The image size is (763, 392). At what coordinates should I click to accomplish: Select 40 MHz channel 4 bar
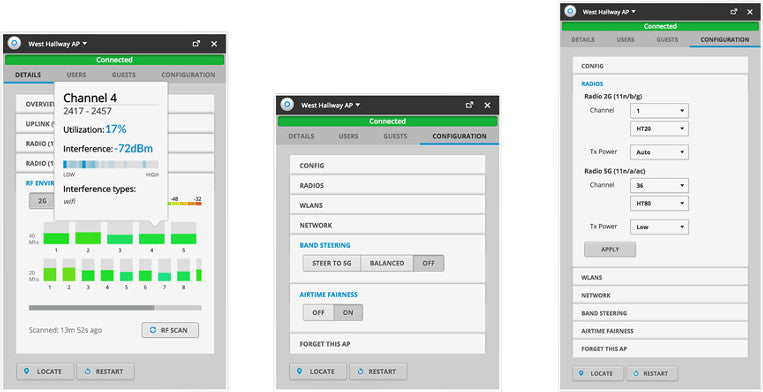point(152,233)
